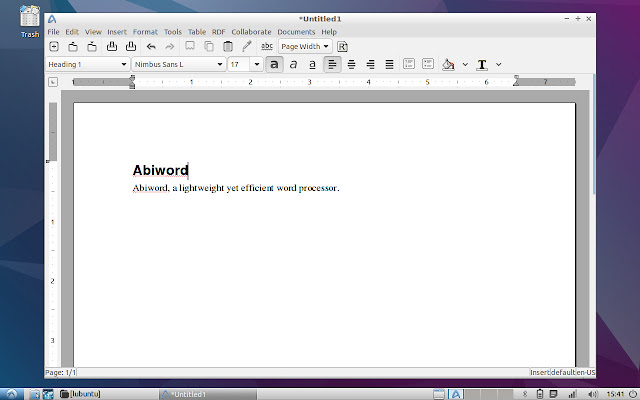Click the battery tray icon

pyautogui.click(x=540, y=394)
